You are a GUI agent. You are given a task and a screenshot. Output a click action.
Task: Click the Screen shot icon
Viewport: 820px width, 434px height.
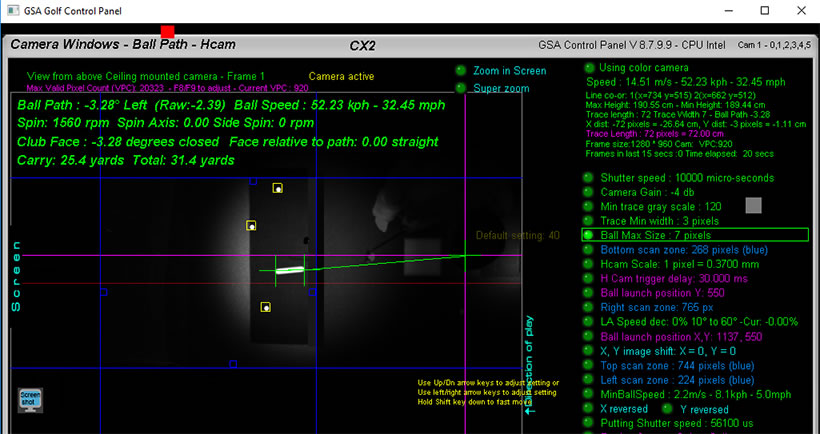tap(30, 401)
